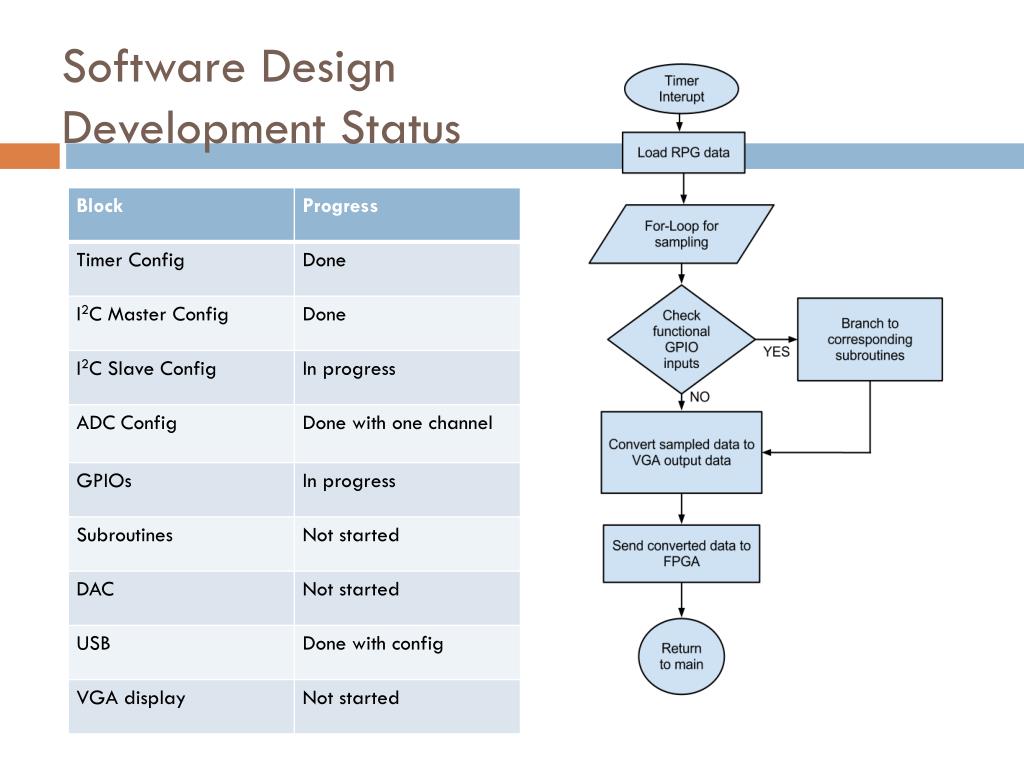1024x768 pixels.
Task: Select the 'I²C Master Config' cell
Action: 181,323
